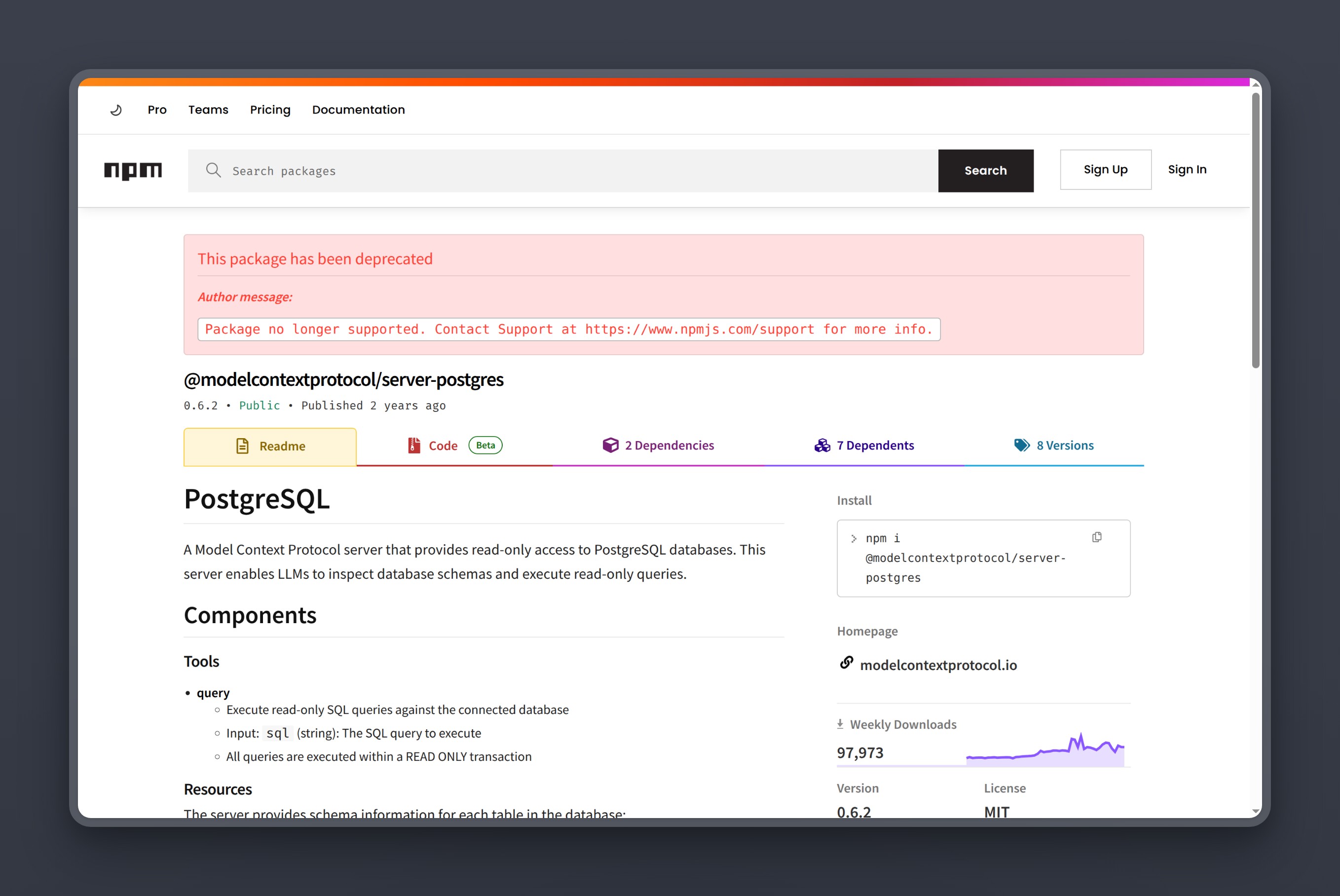
Task: Click the Versions tags icon
Action: (x=1022, y=445)
